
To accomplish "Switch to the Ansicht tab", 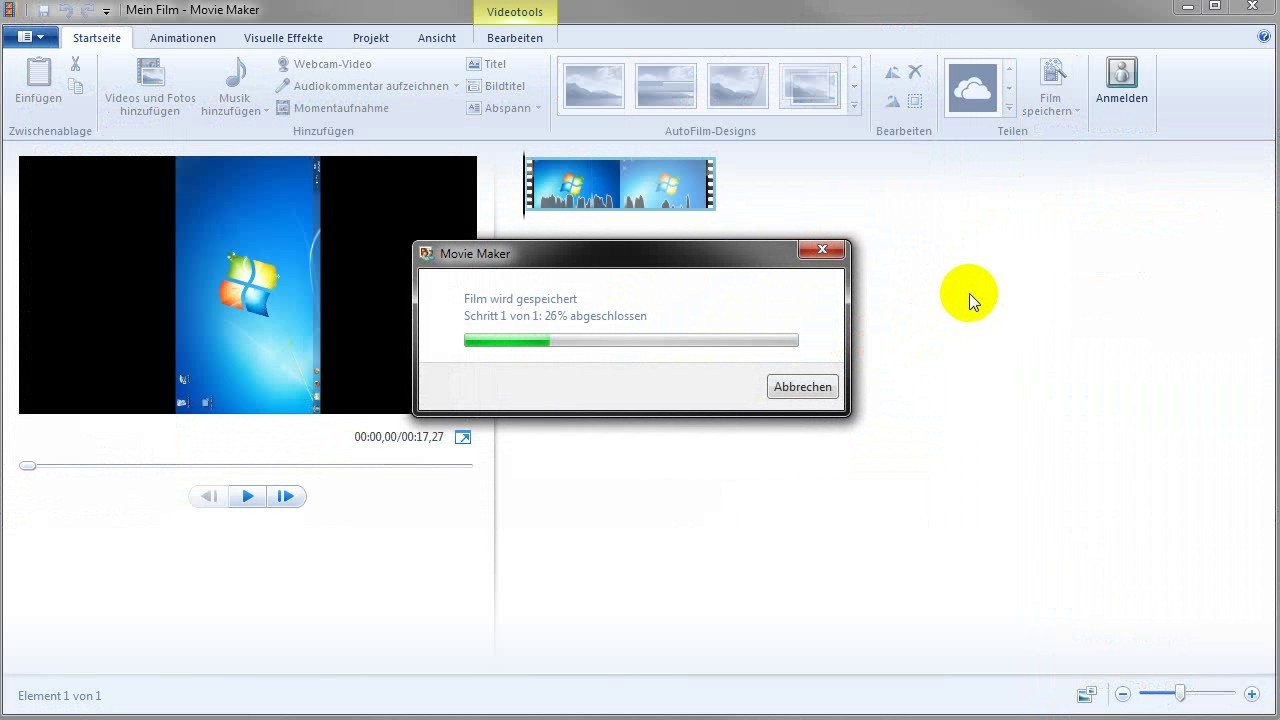I will [x=437, y=38].
